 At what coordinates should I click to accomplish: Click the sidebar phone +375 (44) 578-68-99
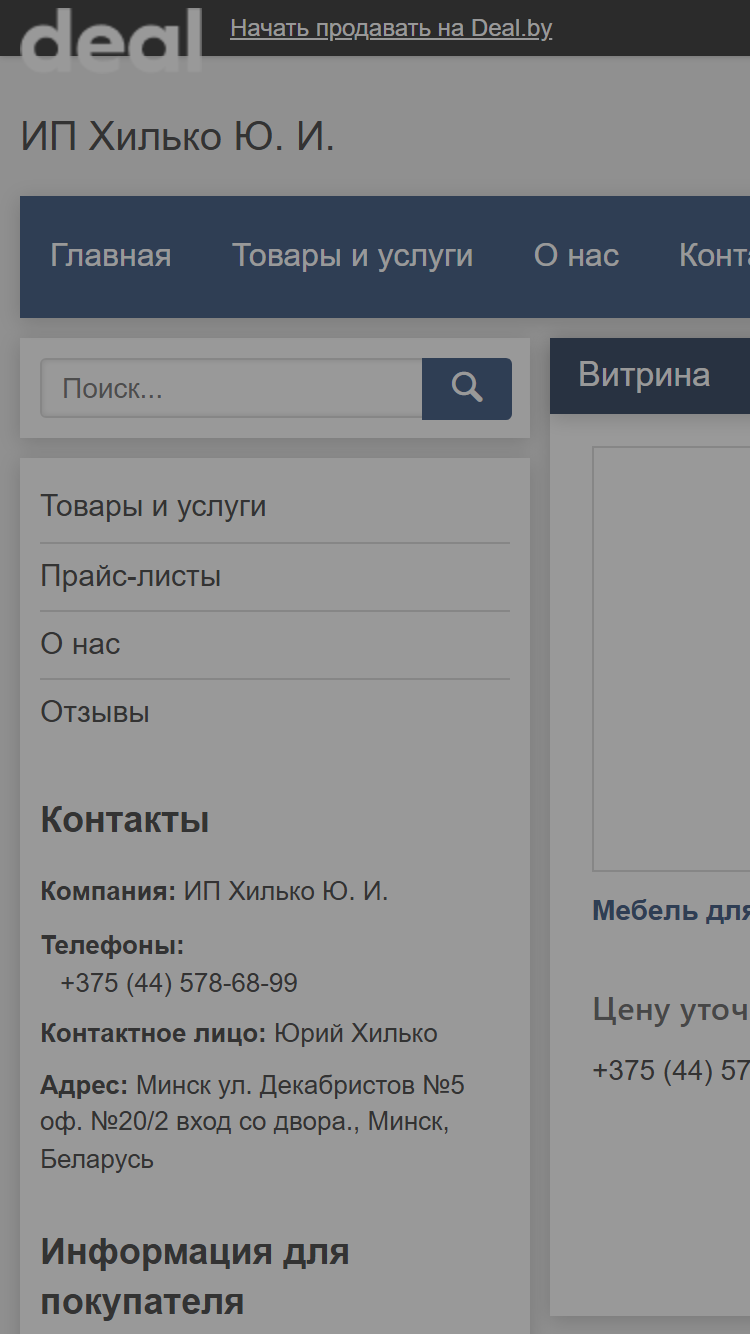point(179,983)
